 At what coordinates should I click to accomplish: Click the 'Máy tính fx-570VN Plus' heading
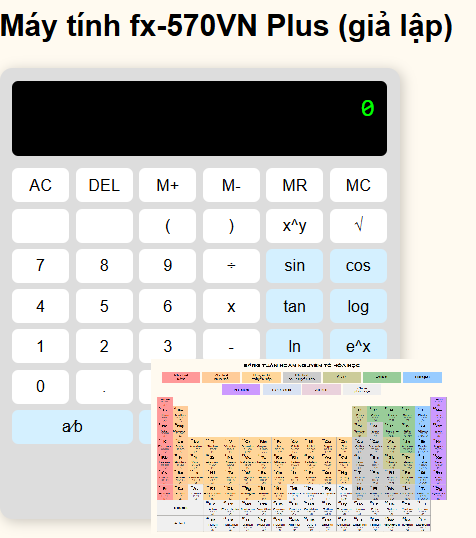227,26
